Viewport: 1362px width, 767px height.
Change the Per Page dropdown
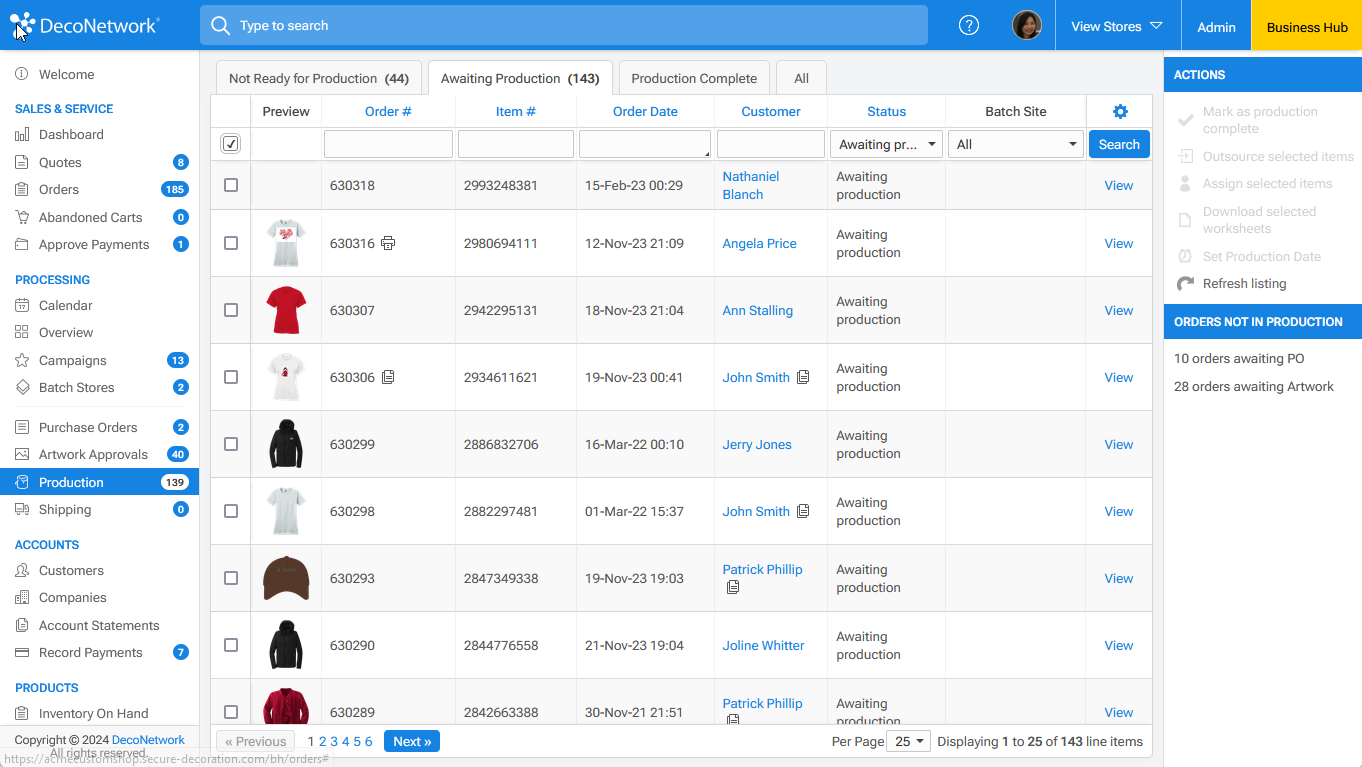pyautogui.click(x=908, y=741)
